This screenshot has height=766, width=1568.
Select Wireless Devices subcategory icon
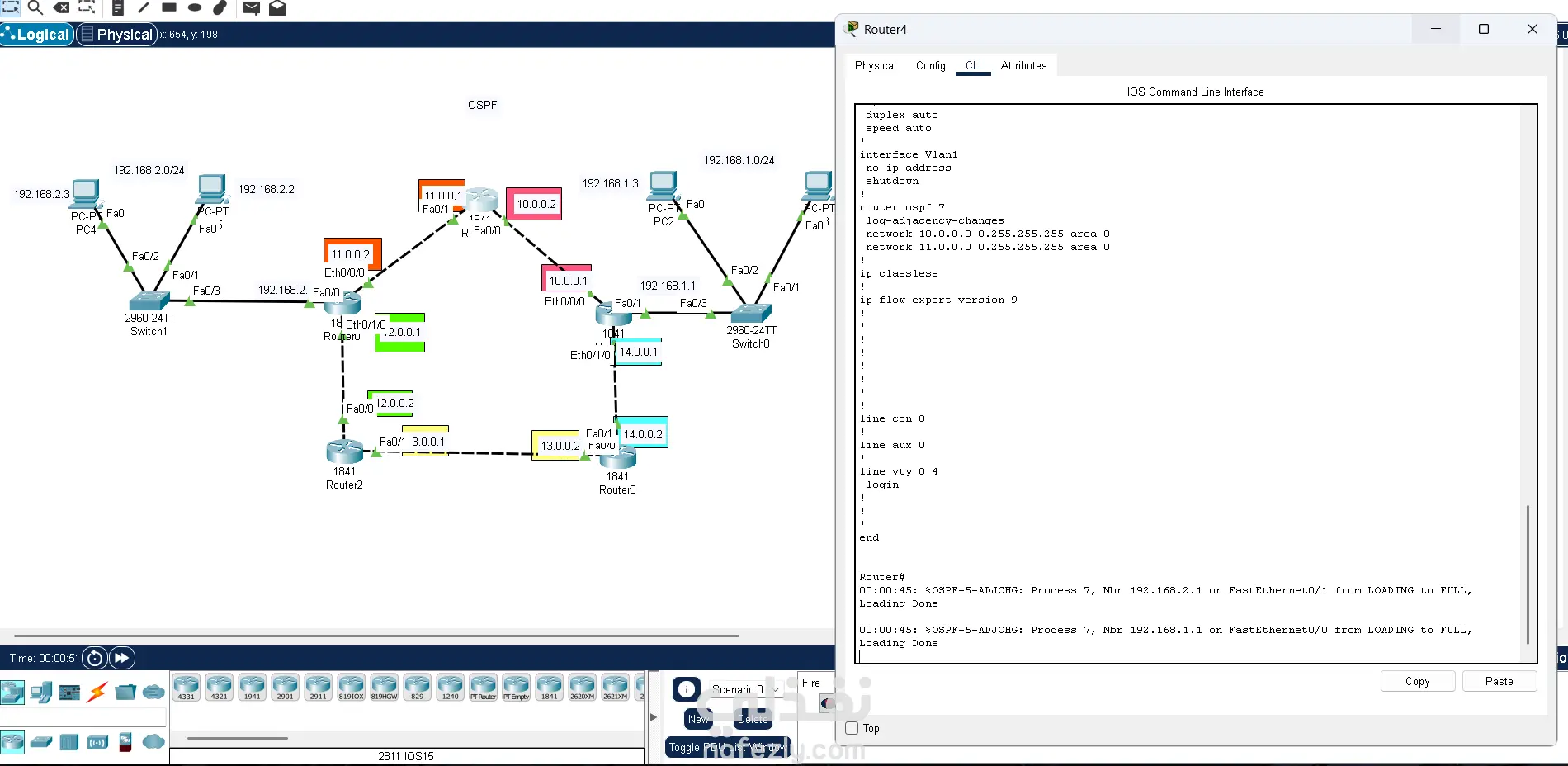97,741
